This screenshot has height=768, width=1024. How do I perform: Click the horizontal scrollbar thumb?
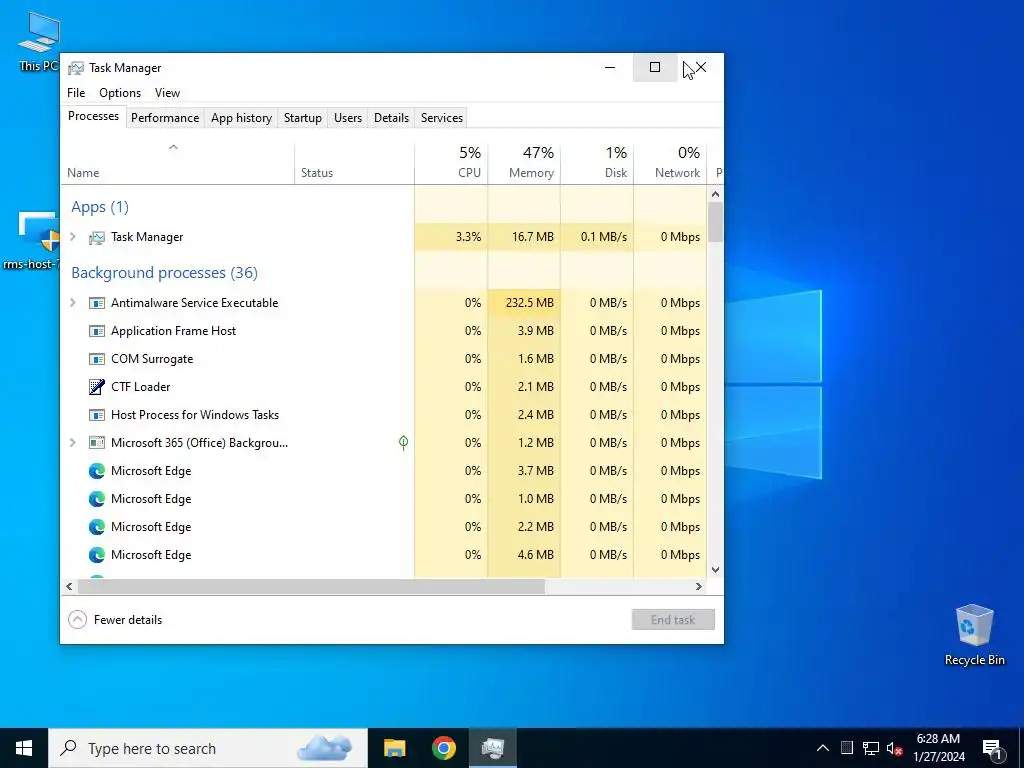coord(311,586)
